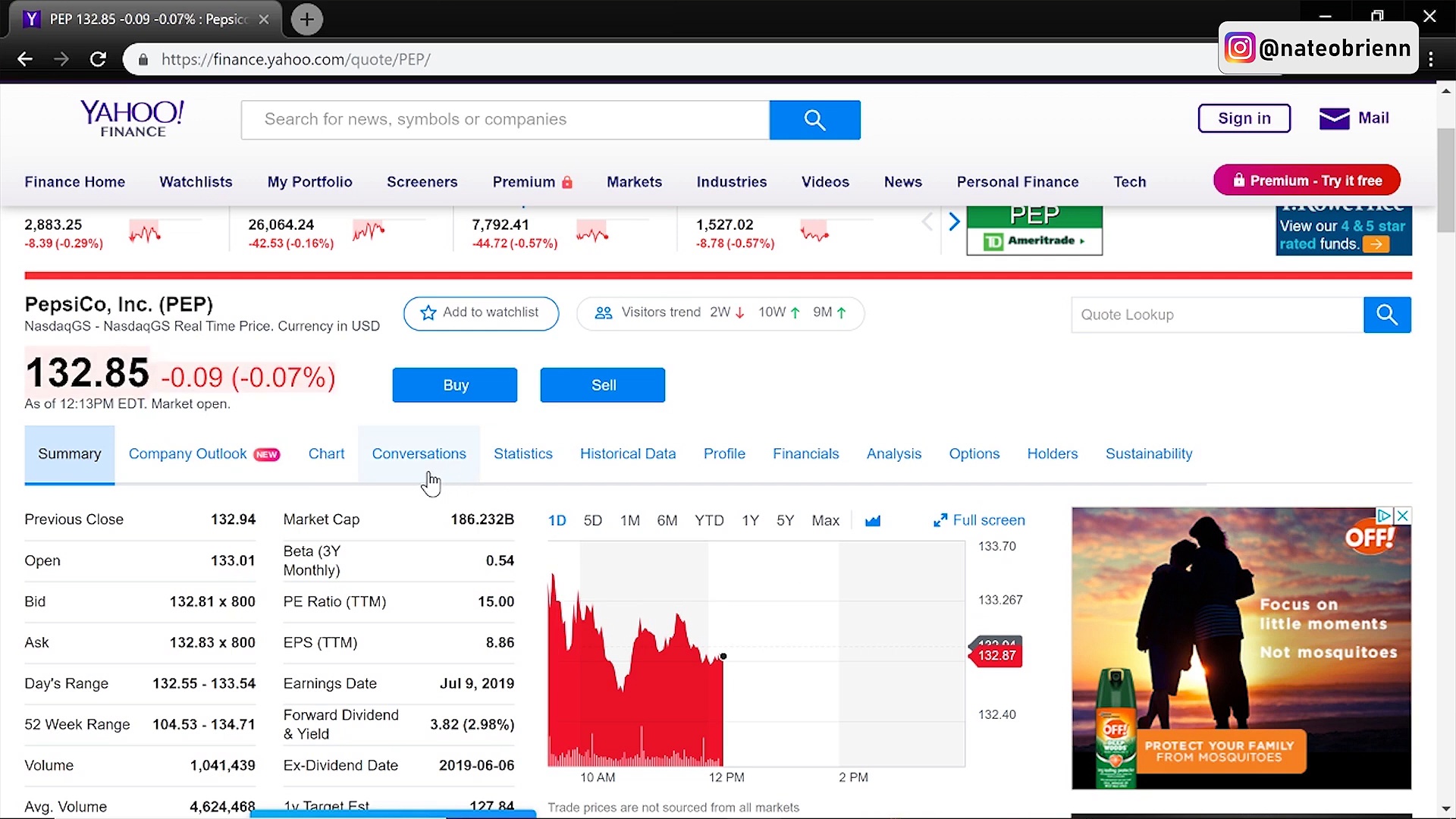Click the Buy button
Screen dimensions: 1456x819
454,384
